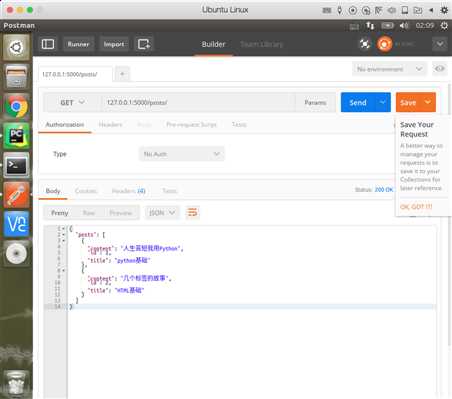
Task: Expand the Save button arrow menu
Action: coord(428,102)
